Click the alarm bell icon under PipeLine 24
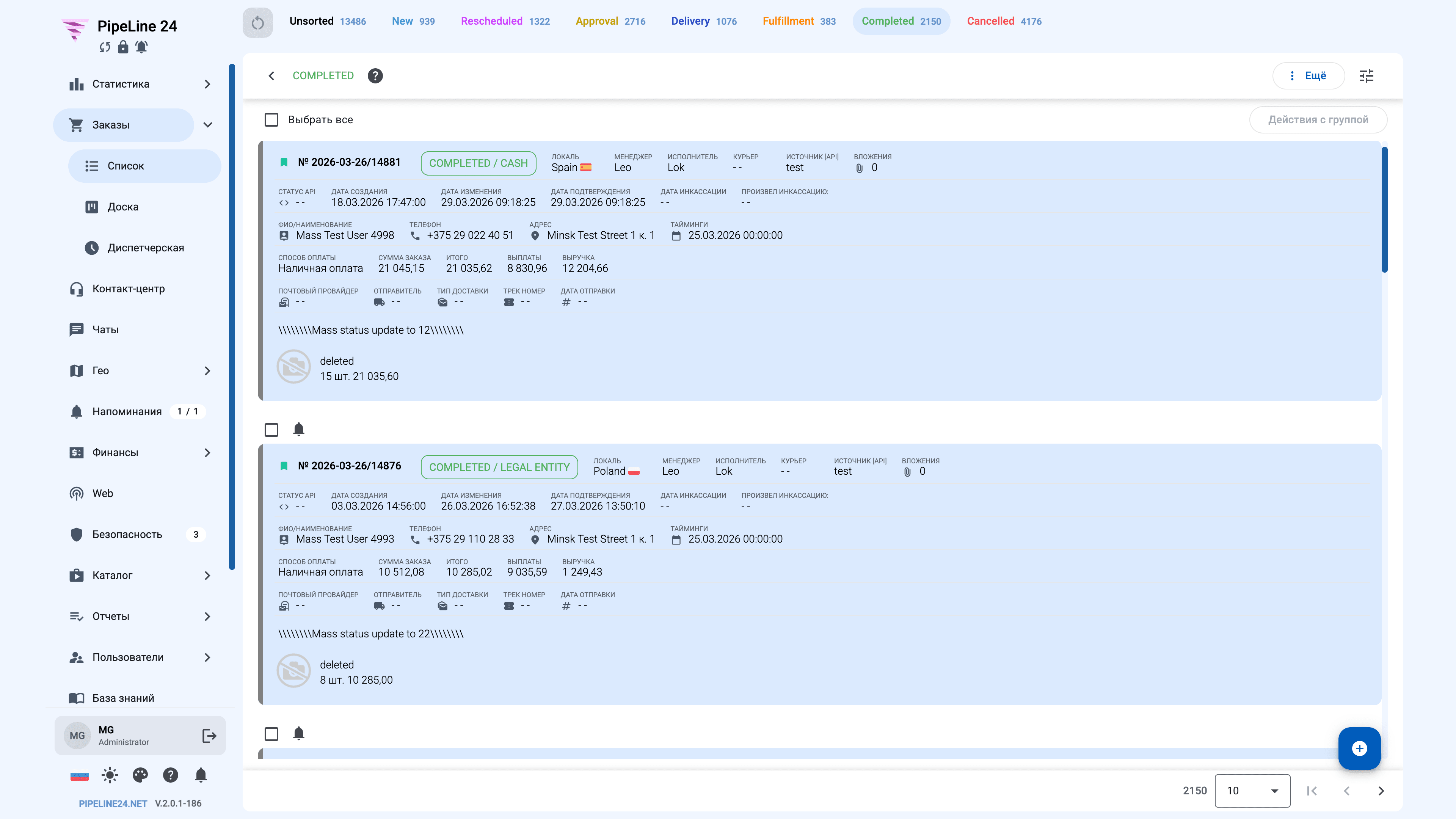The width and height of the screenshot is (1456, 819). pos(141,47)
